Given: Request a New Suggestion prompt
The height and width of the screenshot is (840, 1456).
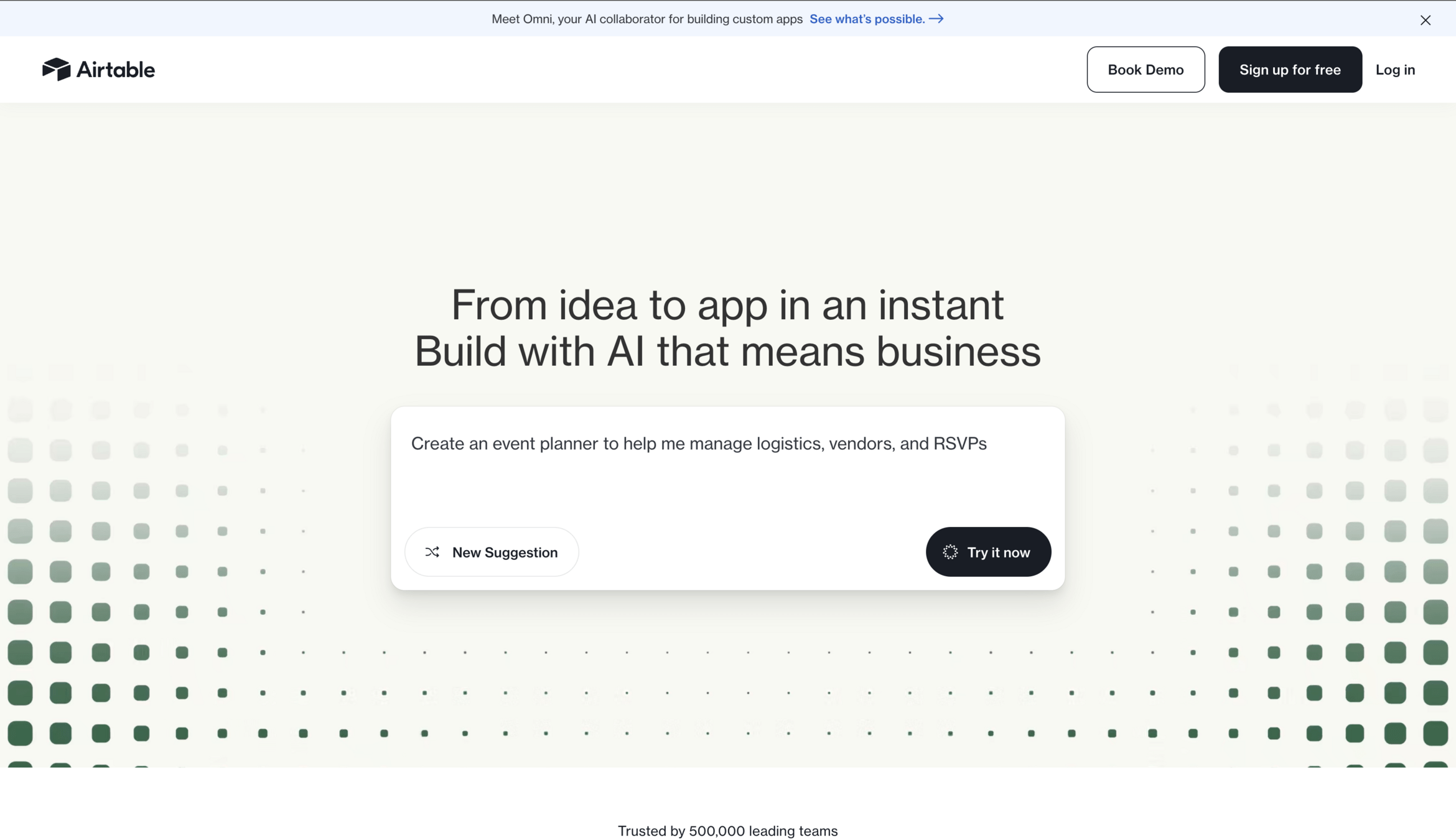Looking at the screenshot, I should pos(504,552).
